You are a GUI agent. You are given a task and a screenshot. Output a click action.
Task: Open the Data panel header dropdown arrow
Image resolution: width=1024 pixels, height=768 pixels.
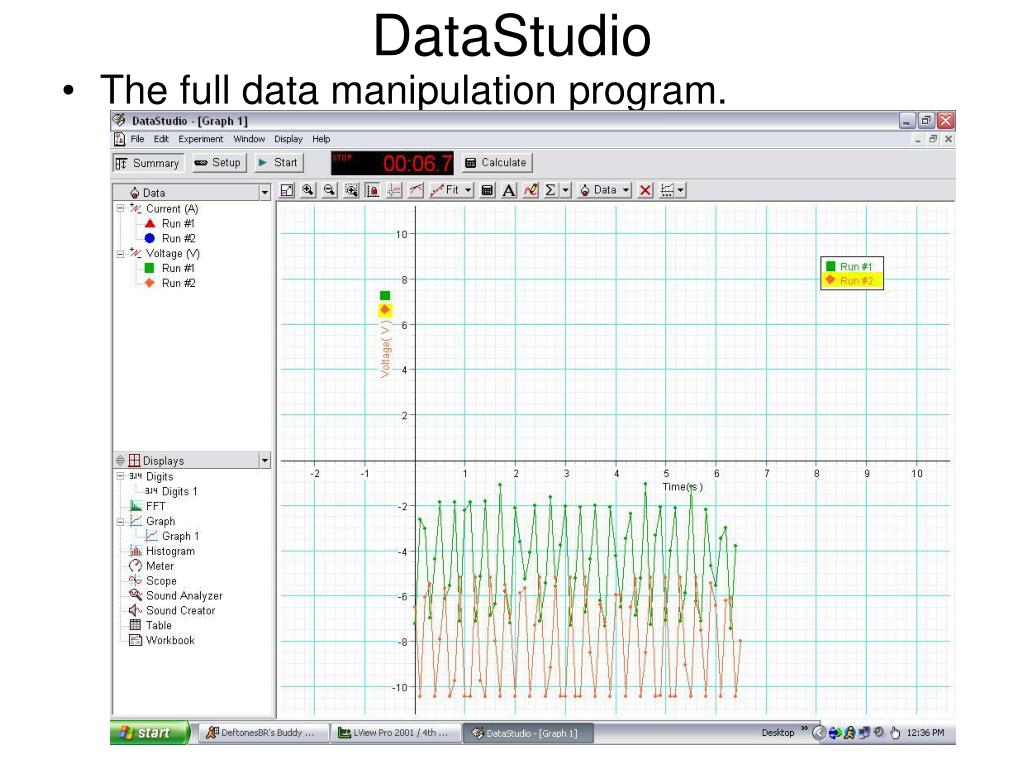pos(264,193)
